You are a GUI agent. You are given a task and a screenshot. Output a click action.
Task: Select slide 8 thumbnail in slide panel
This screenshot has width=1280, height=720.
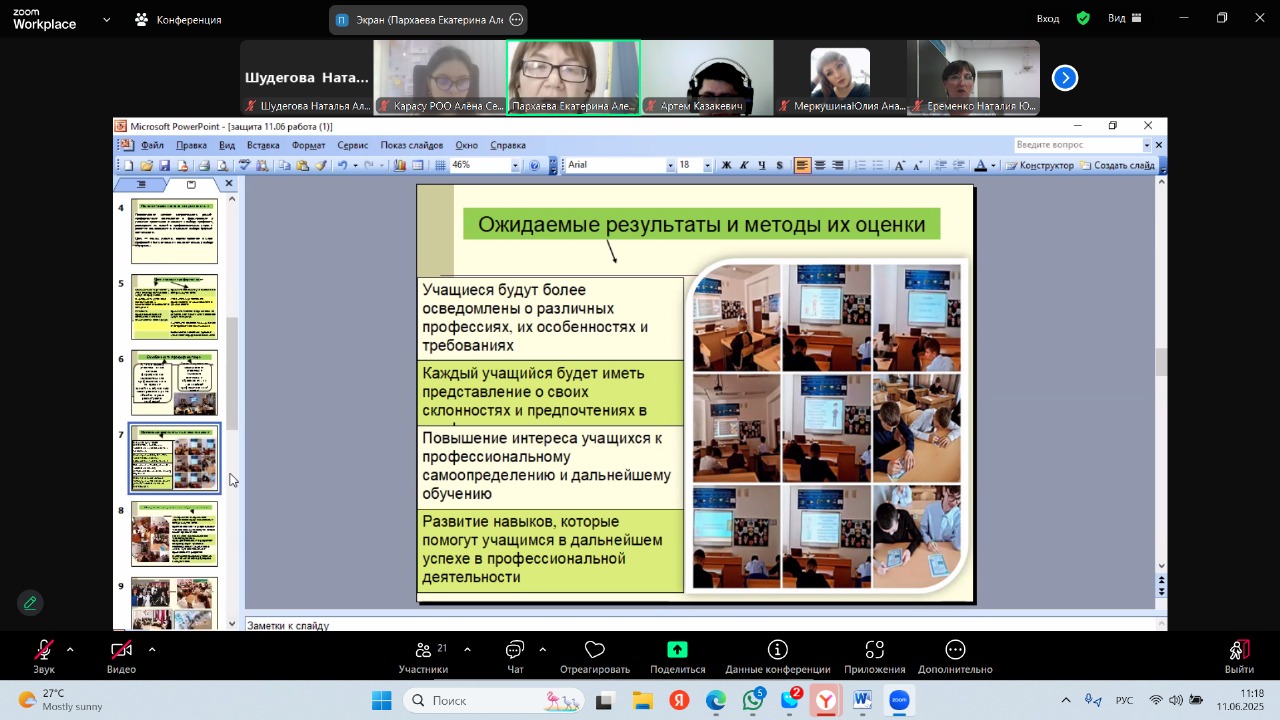[174, 534]
